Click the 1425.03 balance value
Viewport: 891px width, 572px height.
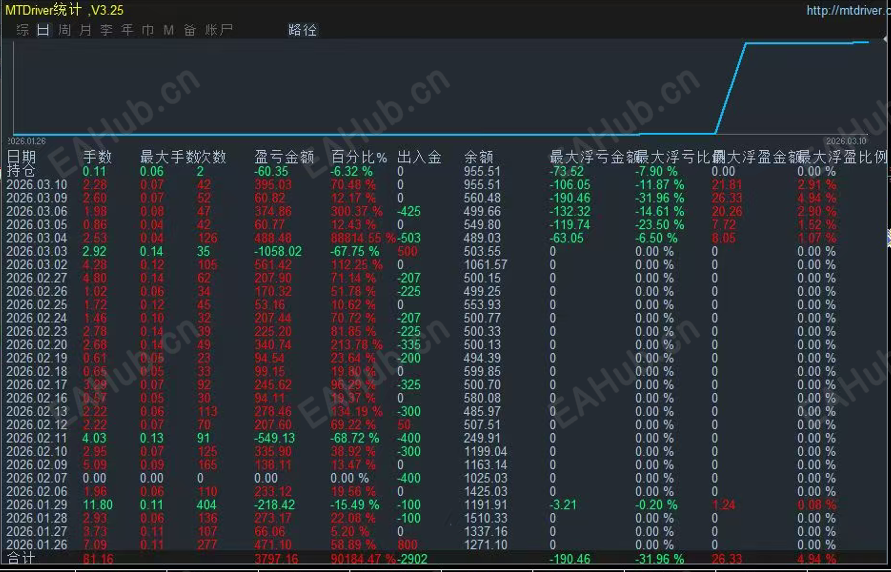click(x=485, y=492)
